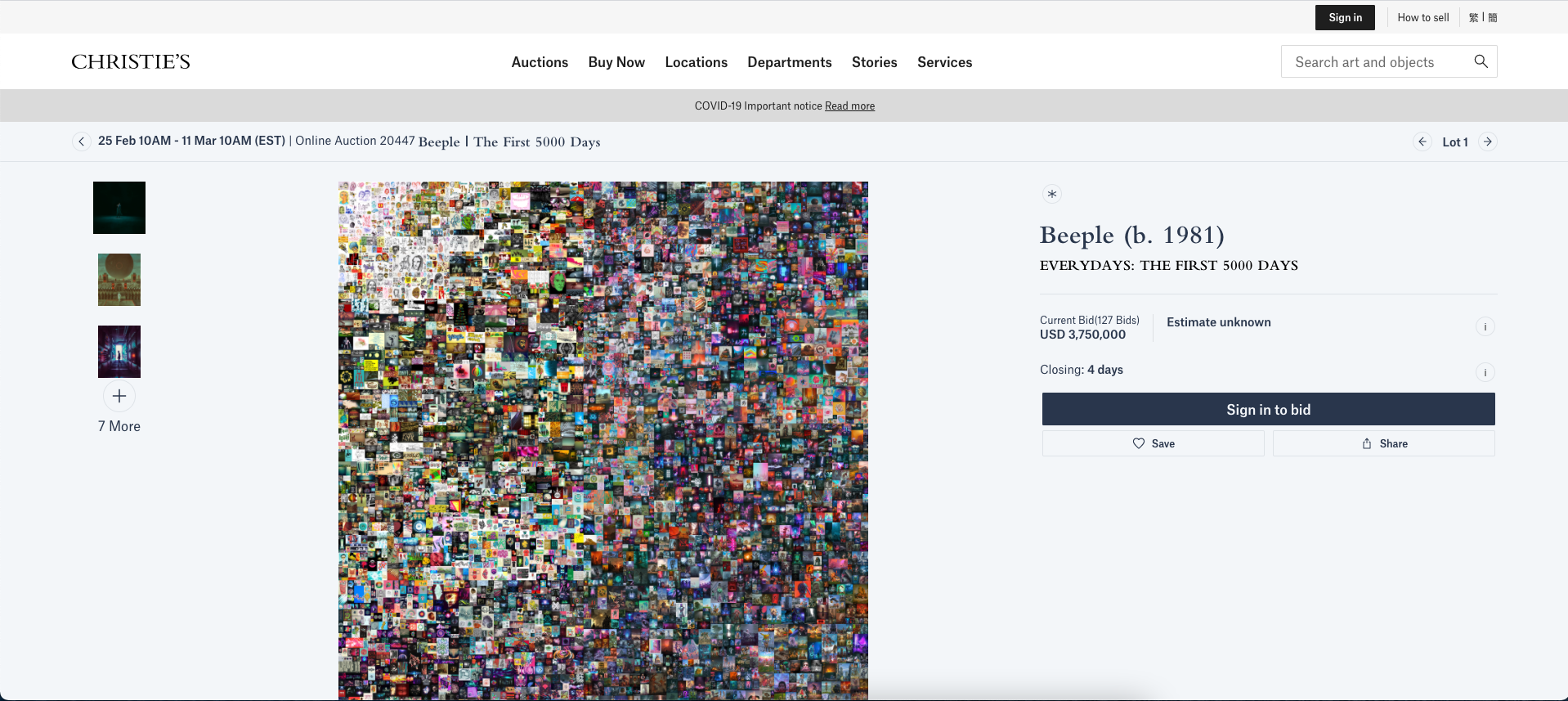Open the Departments menu

[790, 62]
